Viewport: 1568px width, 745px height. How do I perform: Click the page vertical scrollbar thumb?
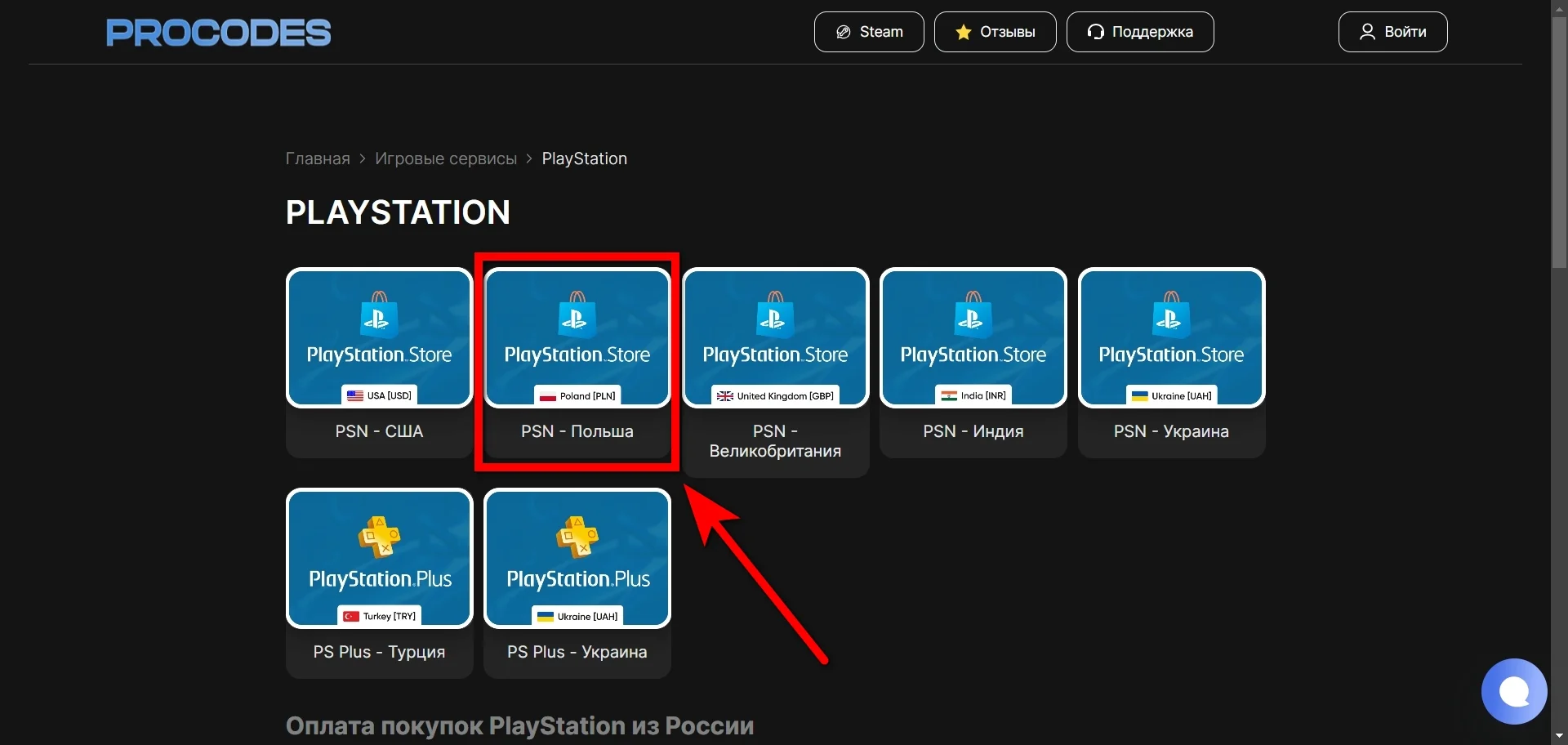tap(1559, 142)
